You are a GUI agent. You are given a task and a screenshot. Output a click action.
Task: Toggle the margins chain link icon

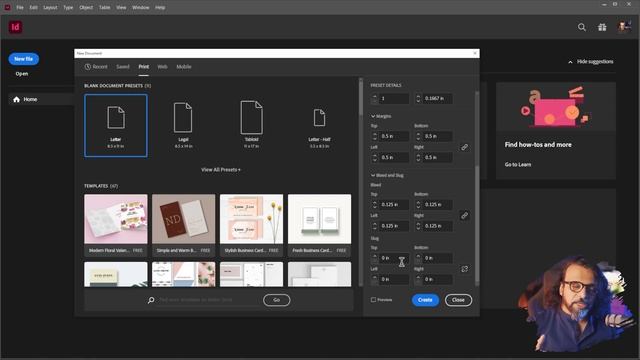pos(464,147)
